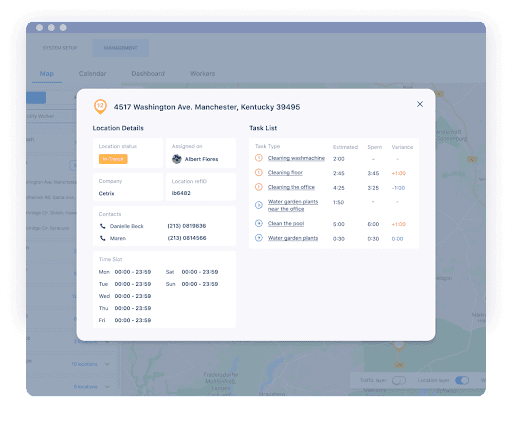Click the orange location pin numbered 12
The image size is (512, 425).
click(100, 107)
